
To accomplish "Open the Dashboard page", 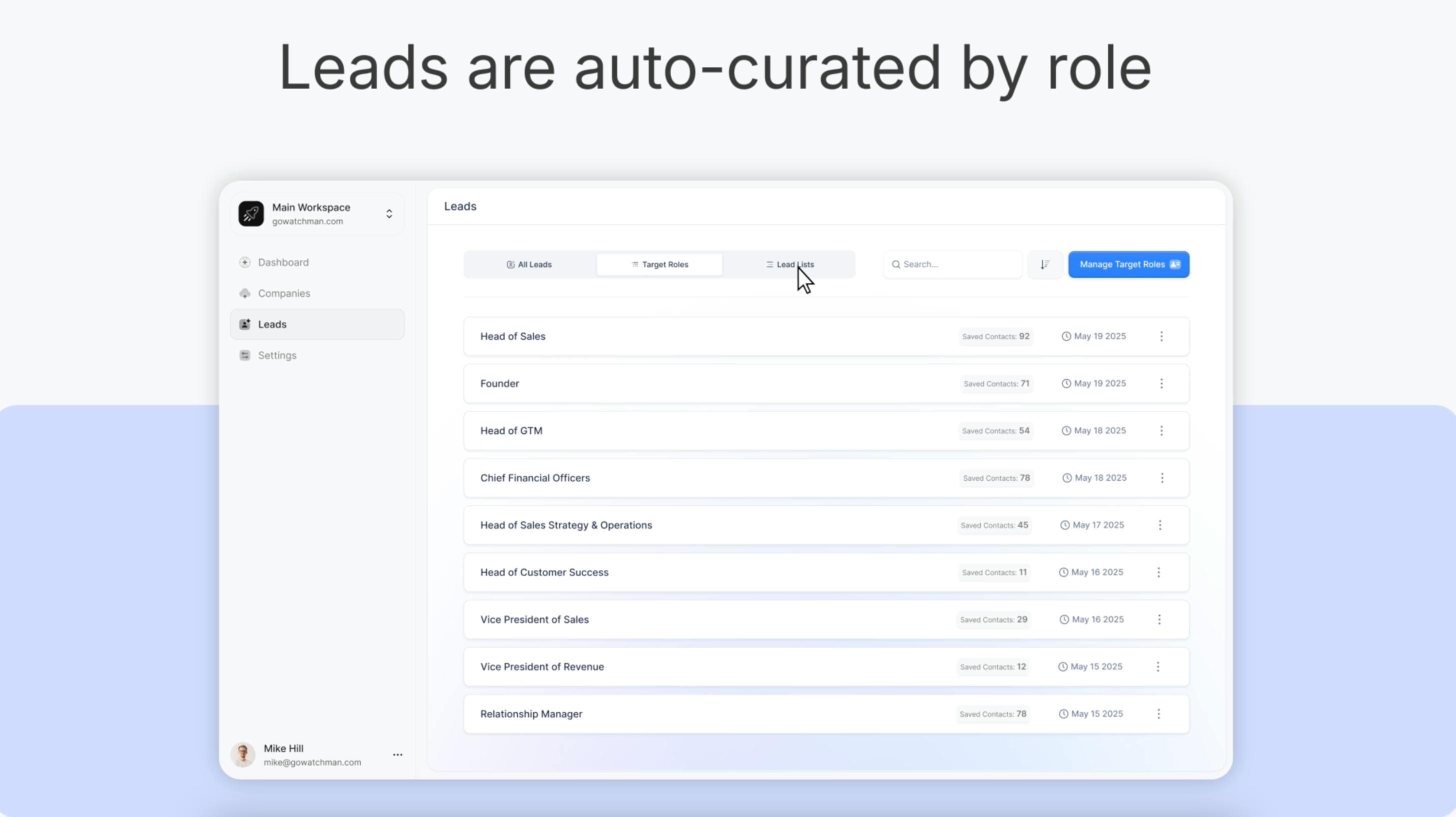I will [317, 262].
